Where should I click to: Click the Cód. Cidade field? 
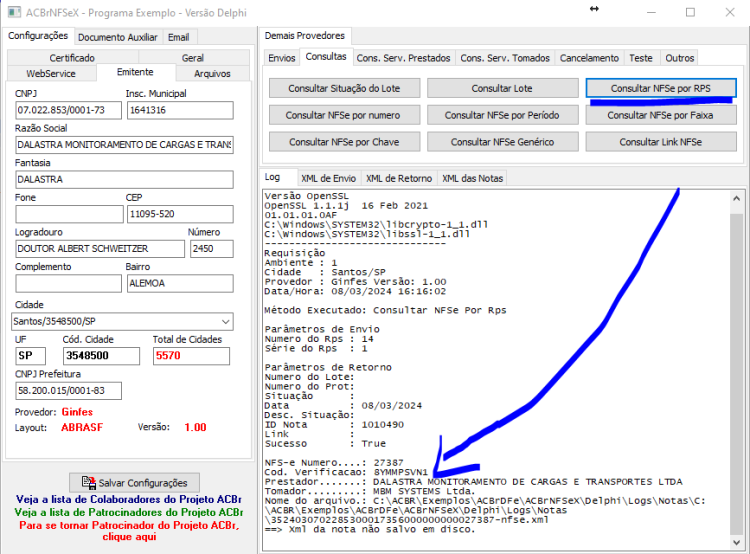pyautogui.click(x=101, y=356)
